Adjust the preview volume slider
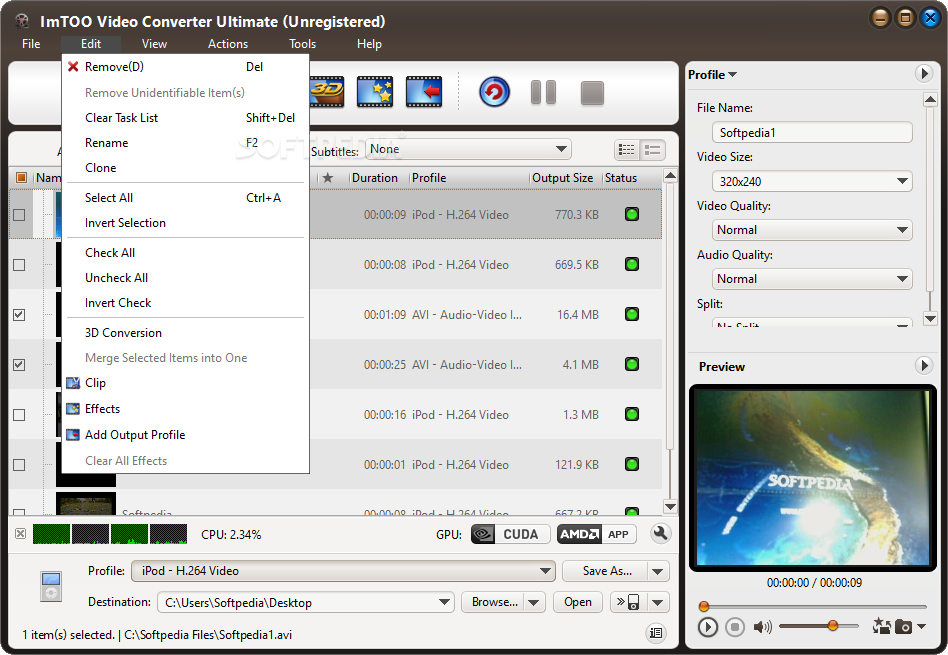This screenshot has height=655, width=948. click(x=833, y=625)
